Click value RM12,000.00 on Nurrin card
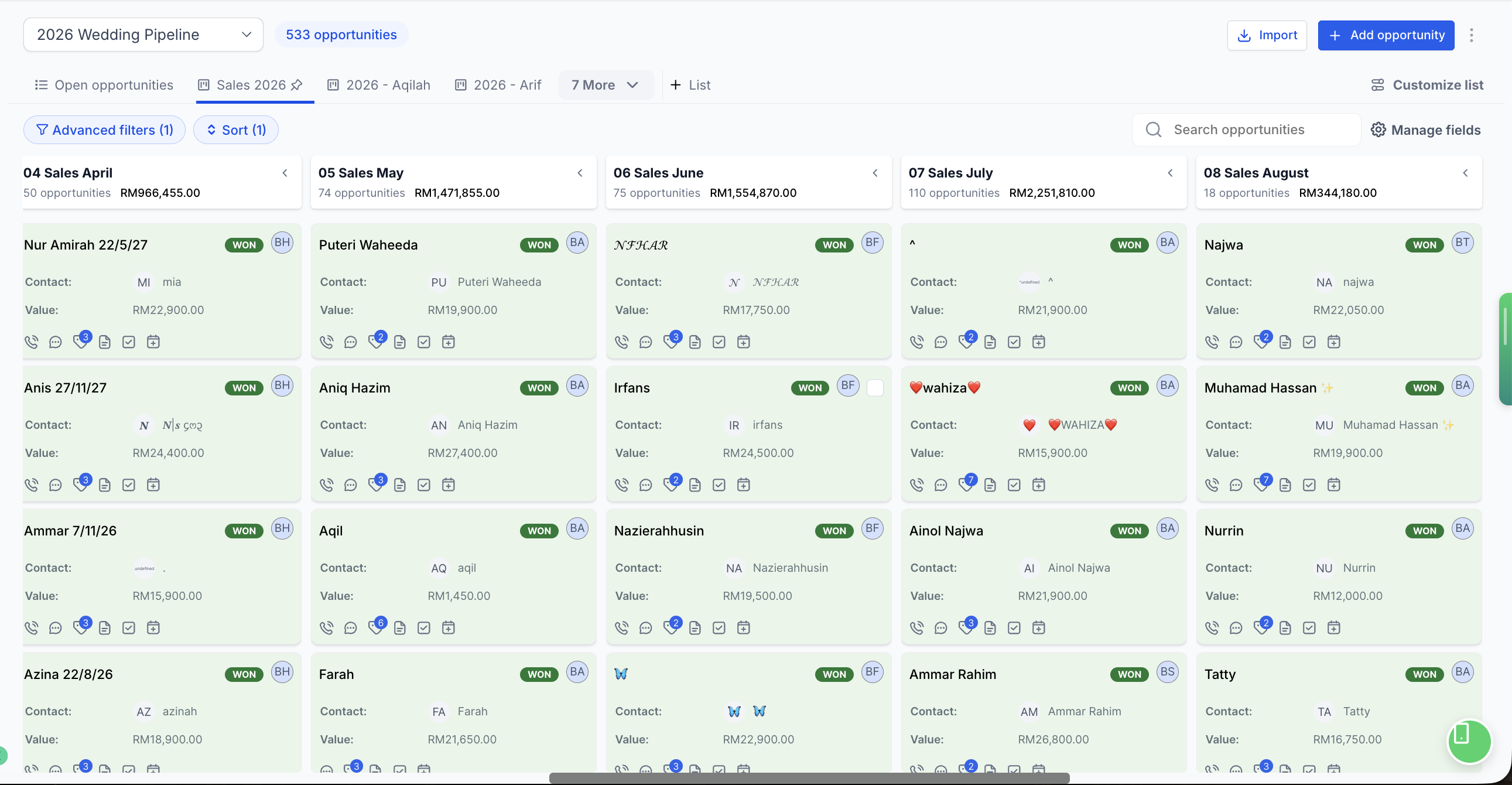Image resolution: width=1512 pixels, height=785 pixels. (1347, 596)
